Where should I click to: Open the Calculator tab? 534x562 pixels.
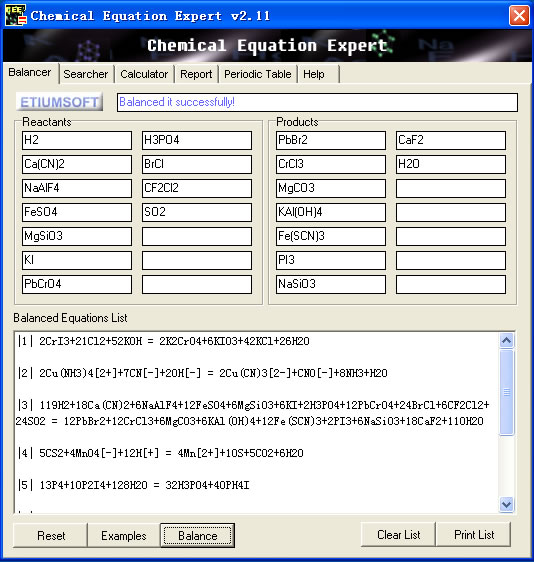(144, 74)
